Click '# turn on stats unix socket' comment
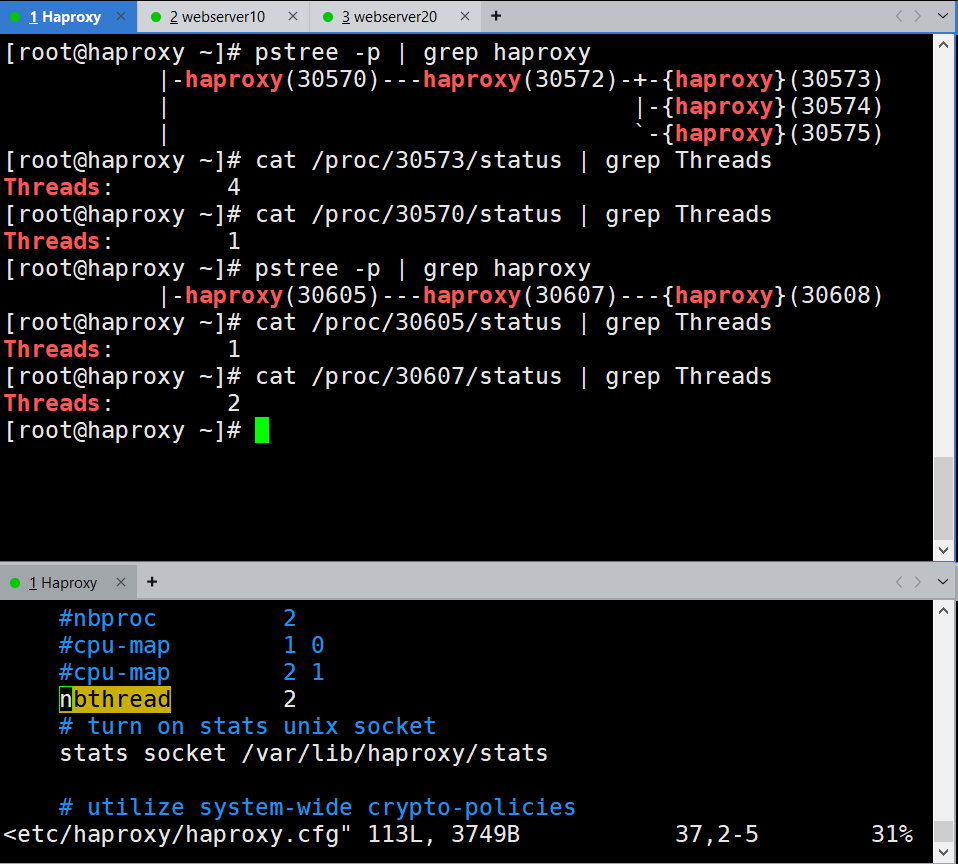Screen dimensions: 958x864 click(x=247, y=727)
